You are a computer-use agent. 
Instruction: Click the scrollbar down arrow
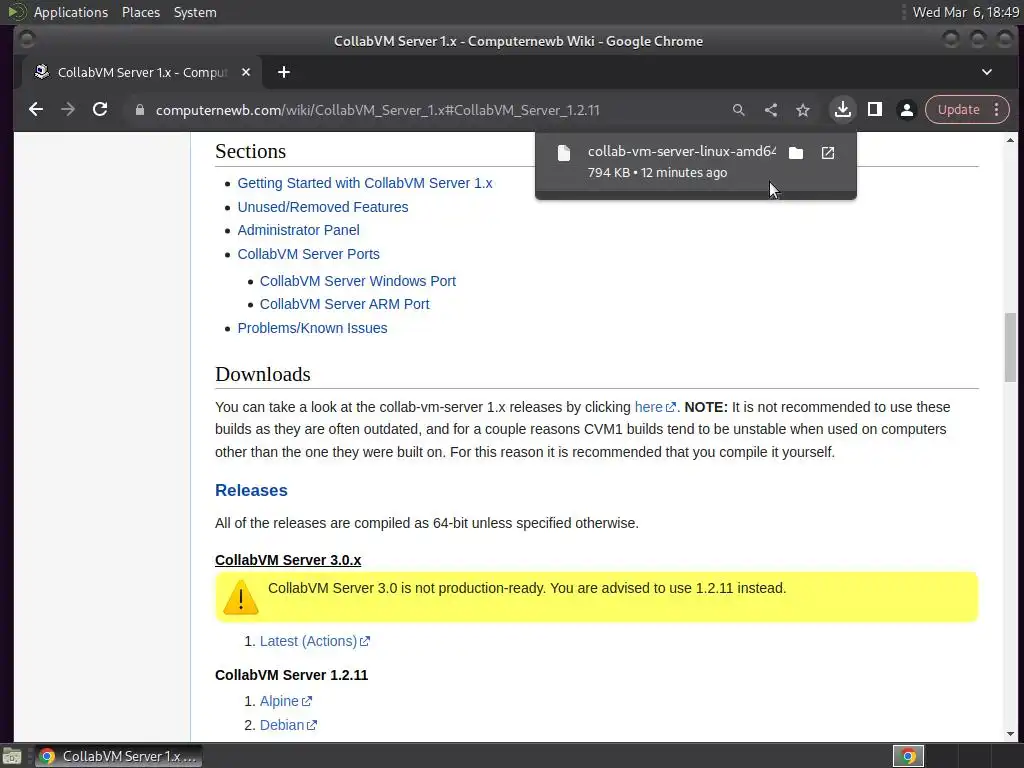(x=1010, y=734)
